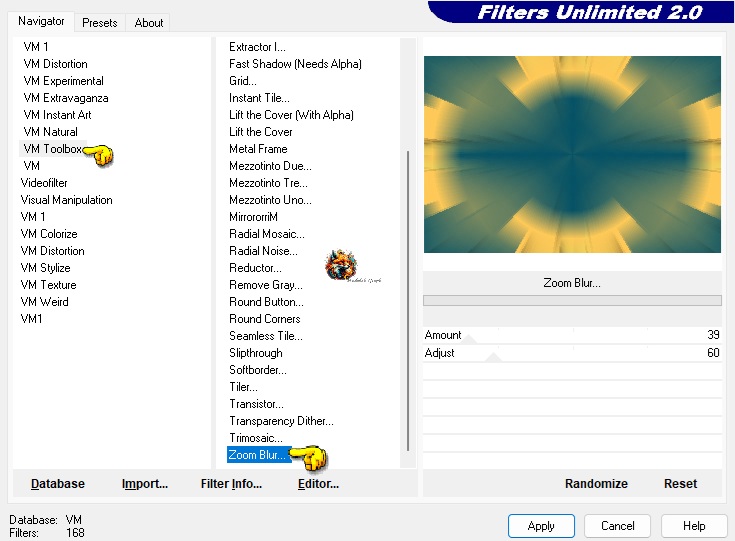This screenshot has width=735, height=541.
Task: Choose the Reductor... filter
Action: [255, 268]
